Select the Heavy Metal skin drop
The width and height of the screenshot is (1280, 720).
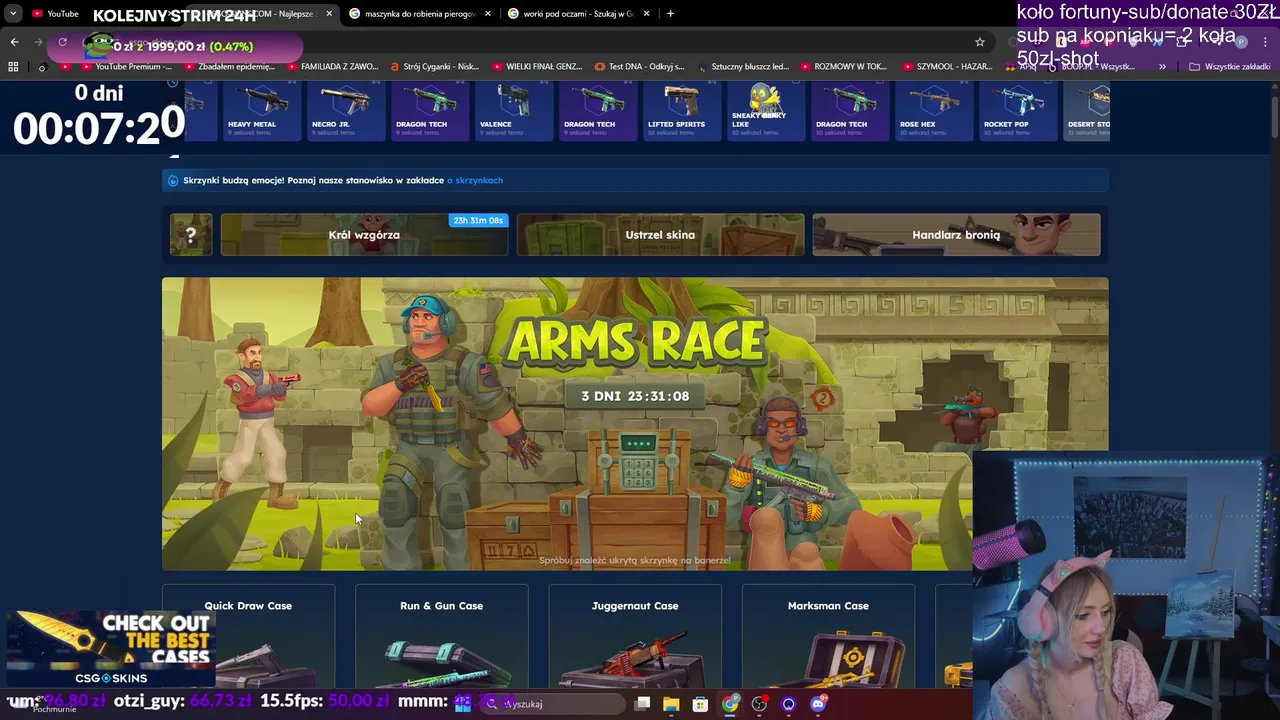(x=260, y=111)
